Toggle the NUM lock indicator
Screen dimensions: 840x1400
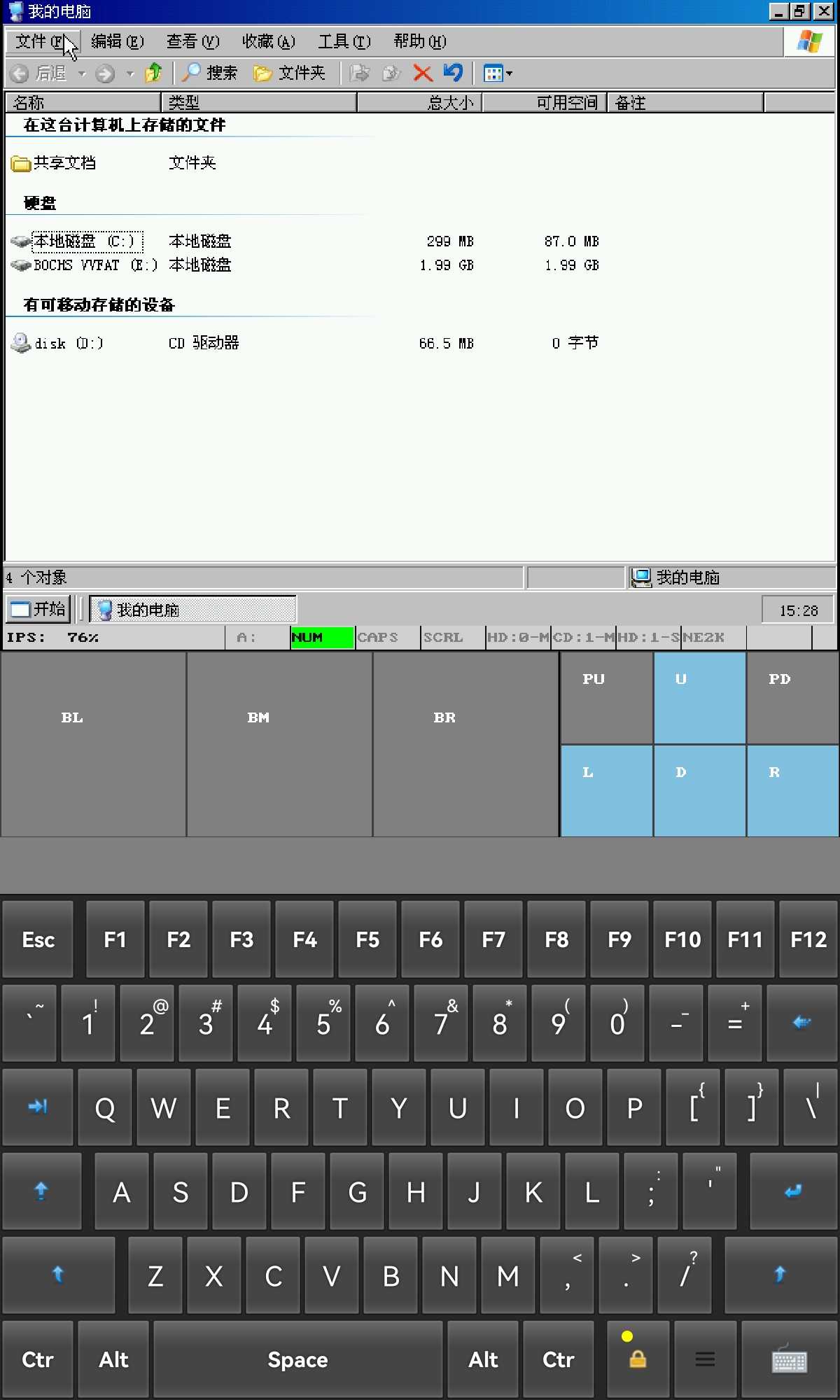322,638
